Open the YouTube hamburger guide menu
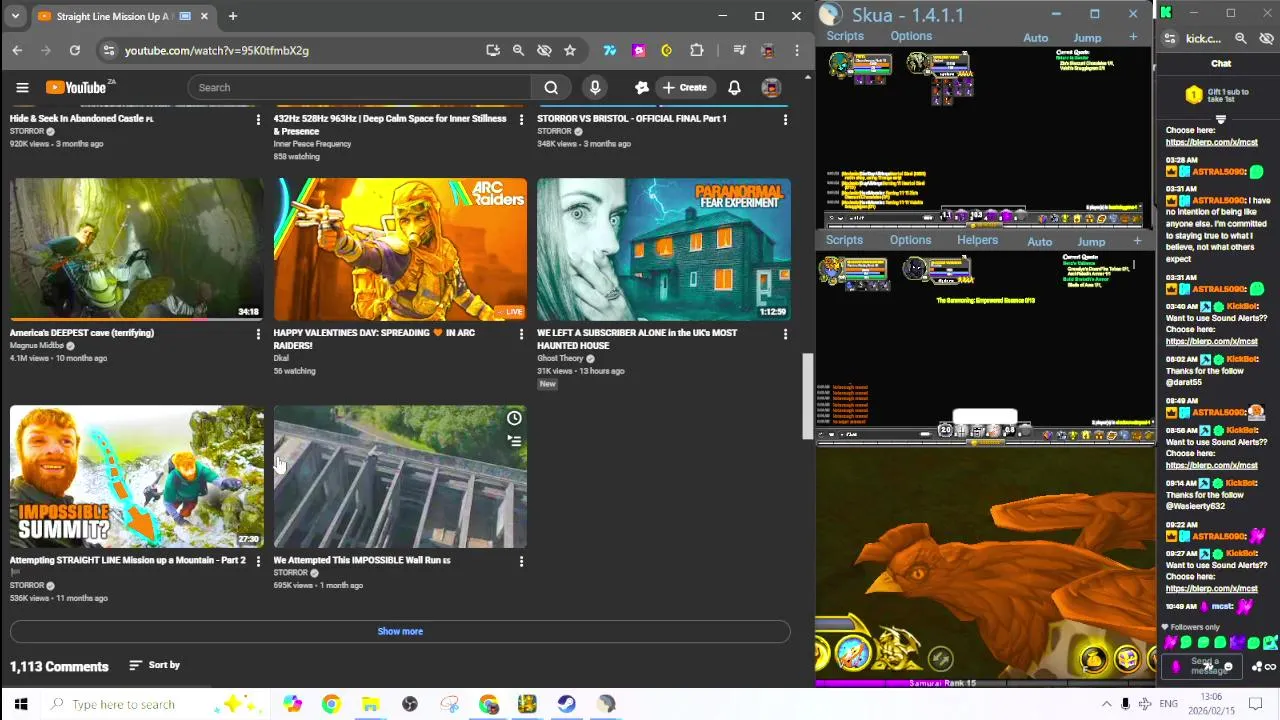The image size is (1280, 720). pos(22,88)
